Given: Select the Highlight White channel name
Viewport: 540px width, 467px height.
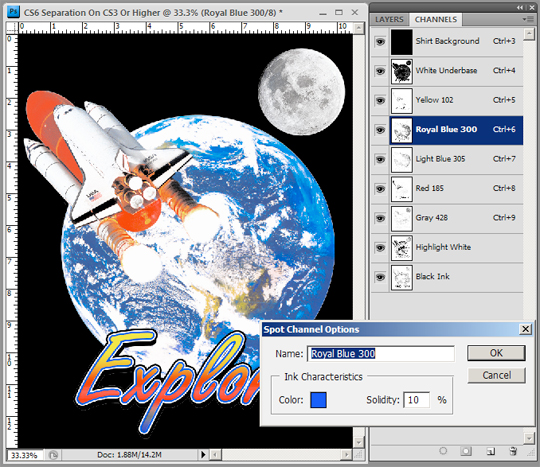Looking at the screenshot, I should pos(443,247).
